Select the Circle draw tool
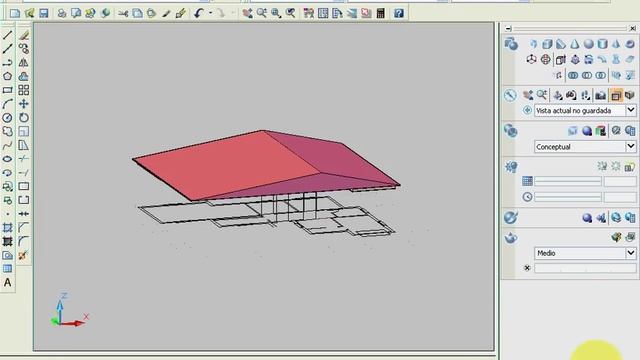640x360 pixels. click(x=7, y=118)
